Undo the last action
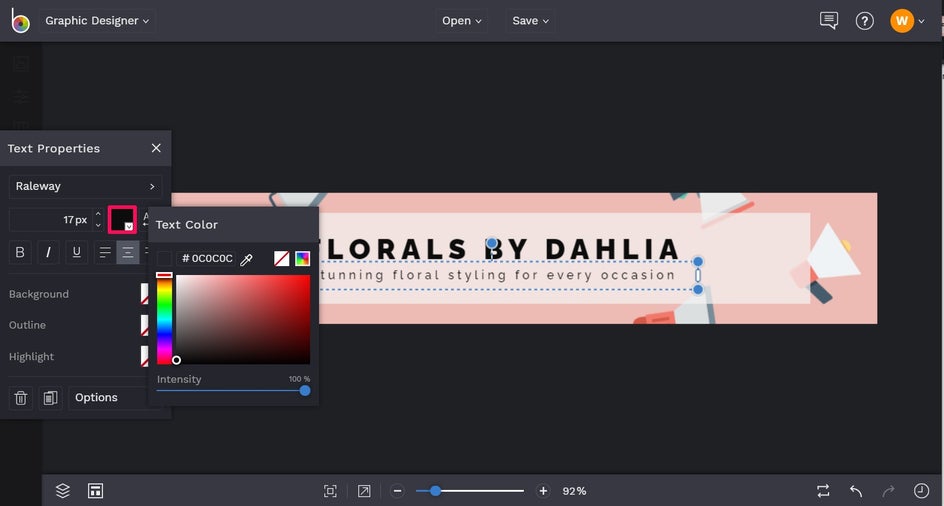Image resolution: width=944 pixels, height=506 pixels. pos(856,490)
